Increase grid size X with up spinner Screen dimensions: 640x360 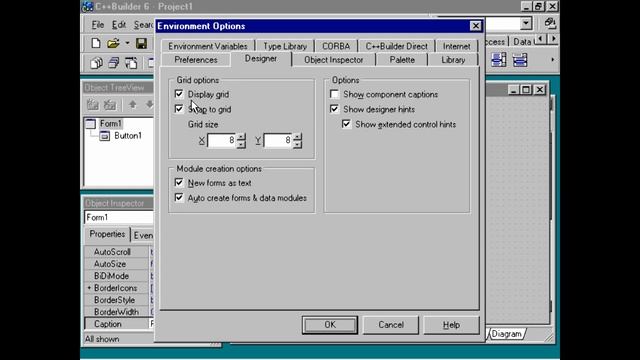(x=241, y=137)
